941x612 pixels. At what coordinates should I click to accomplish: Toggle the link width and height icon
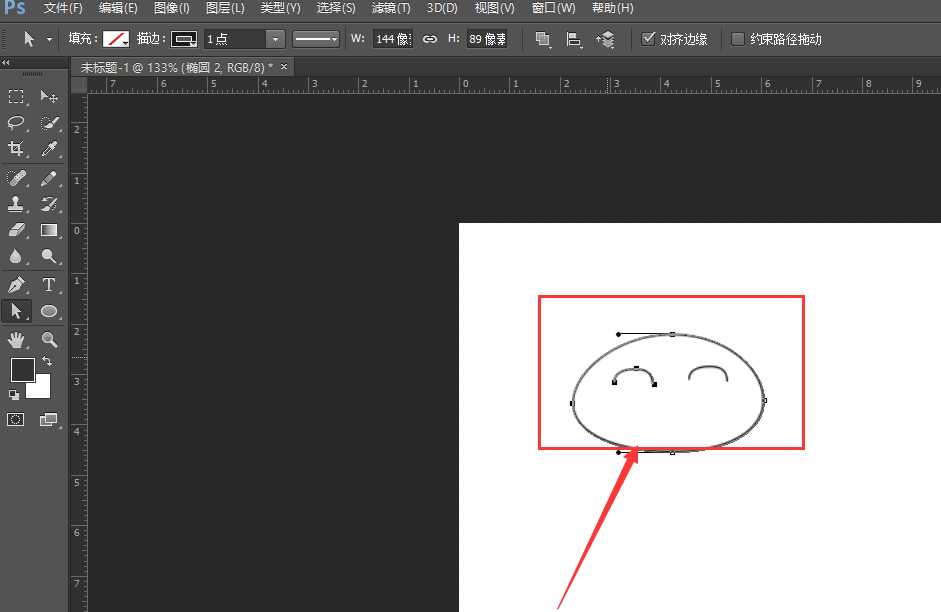click(x=430, y=39)
